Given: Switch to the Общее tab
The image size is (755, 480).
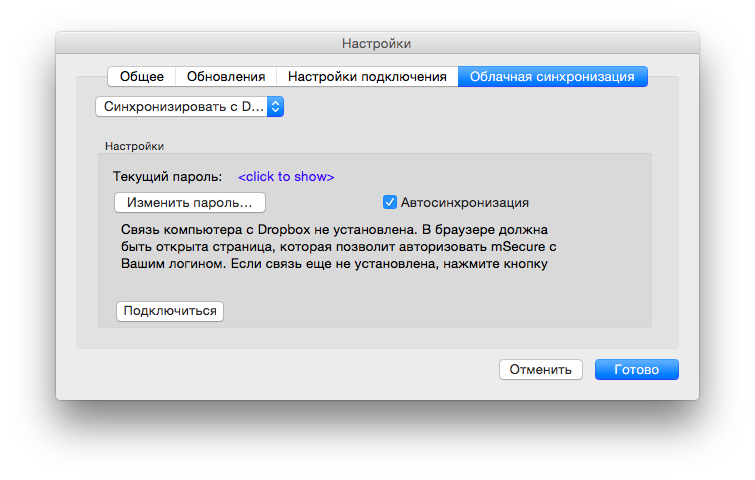Looking at the screenshot, I should [142, 76].
